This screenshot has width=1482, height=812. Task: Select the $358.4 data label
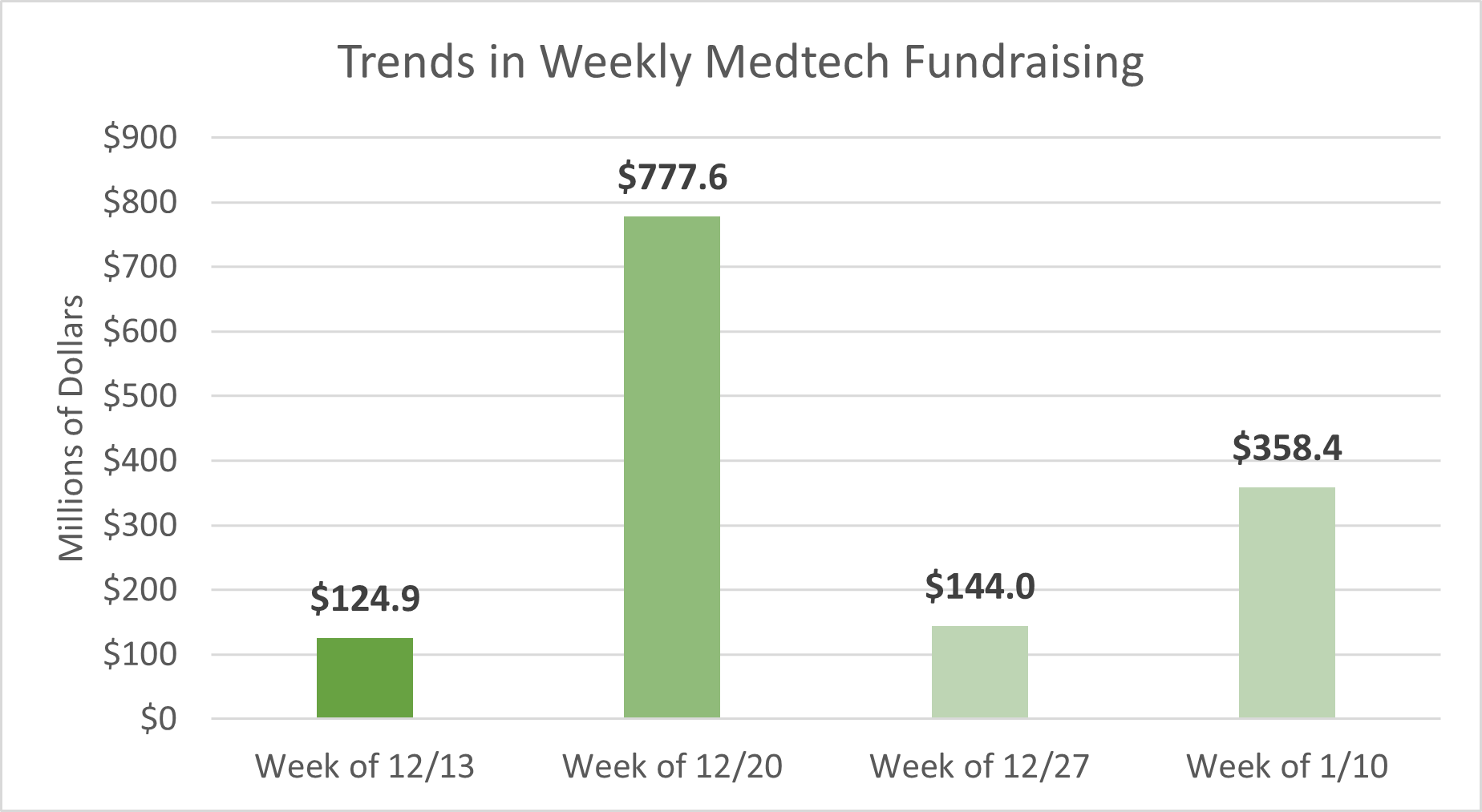coord(1286,447)
